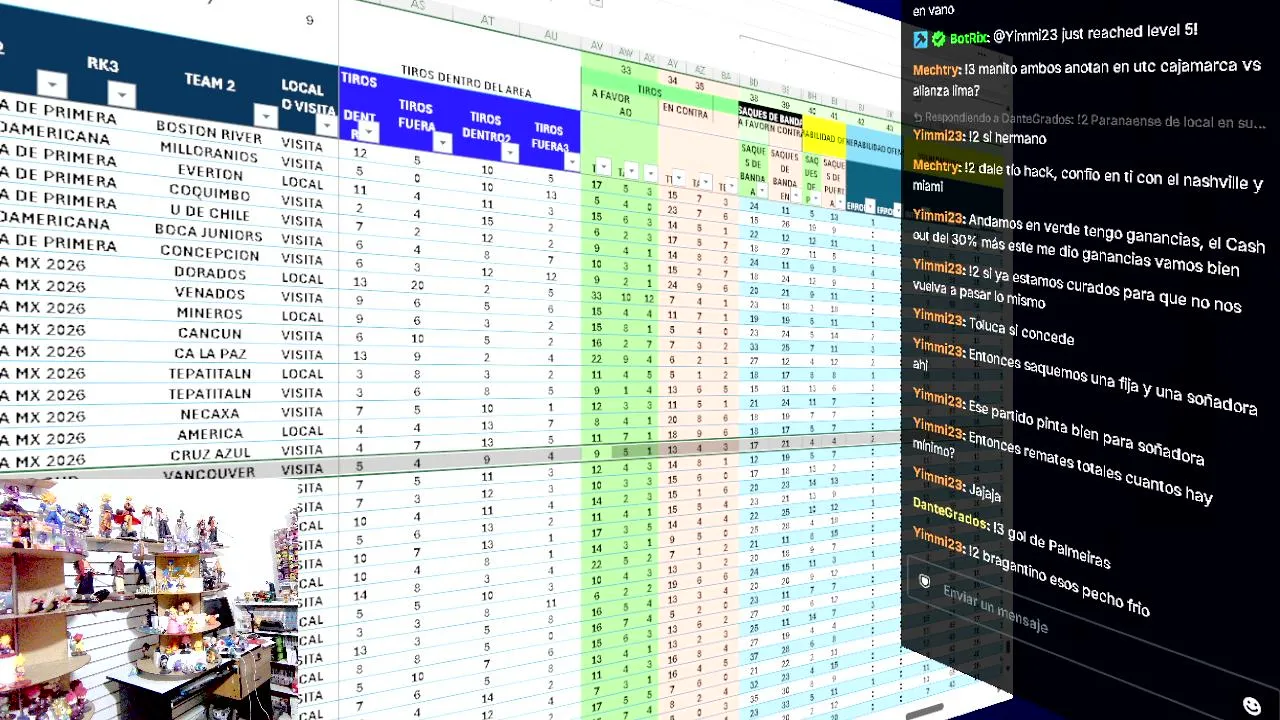Open Yimmi23 username on the Jajaja message
This screenshot has height=720, width=1280.
tap(939, 479)
